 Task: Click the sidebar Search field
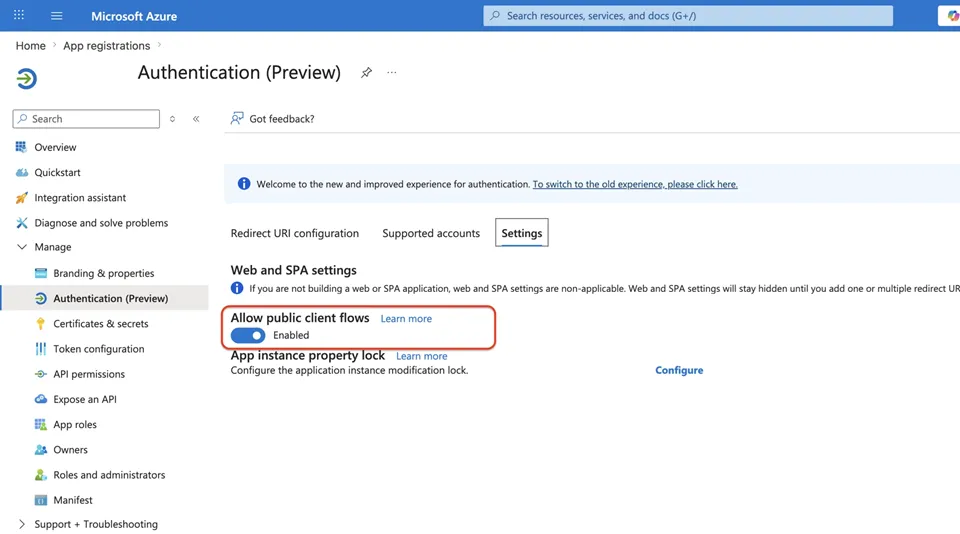click(86, 119)
